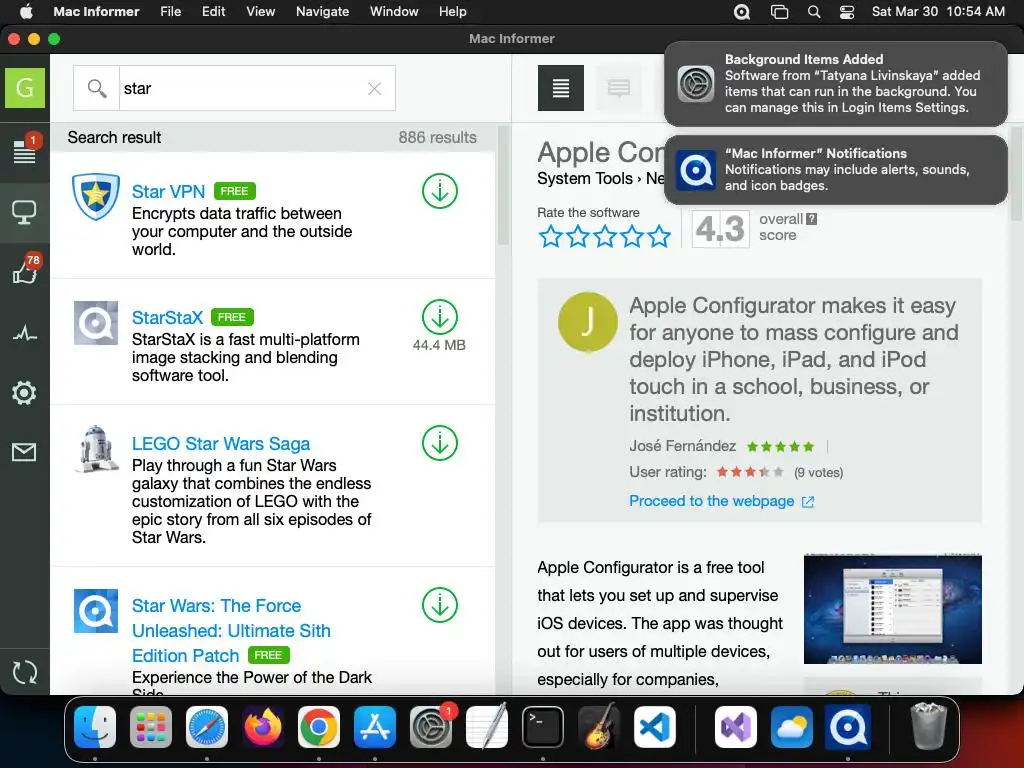Open Spotlight search in menu bar

(x=814, y=12)
